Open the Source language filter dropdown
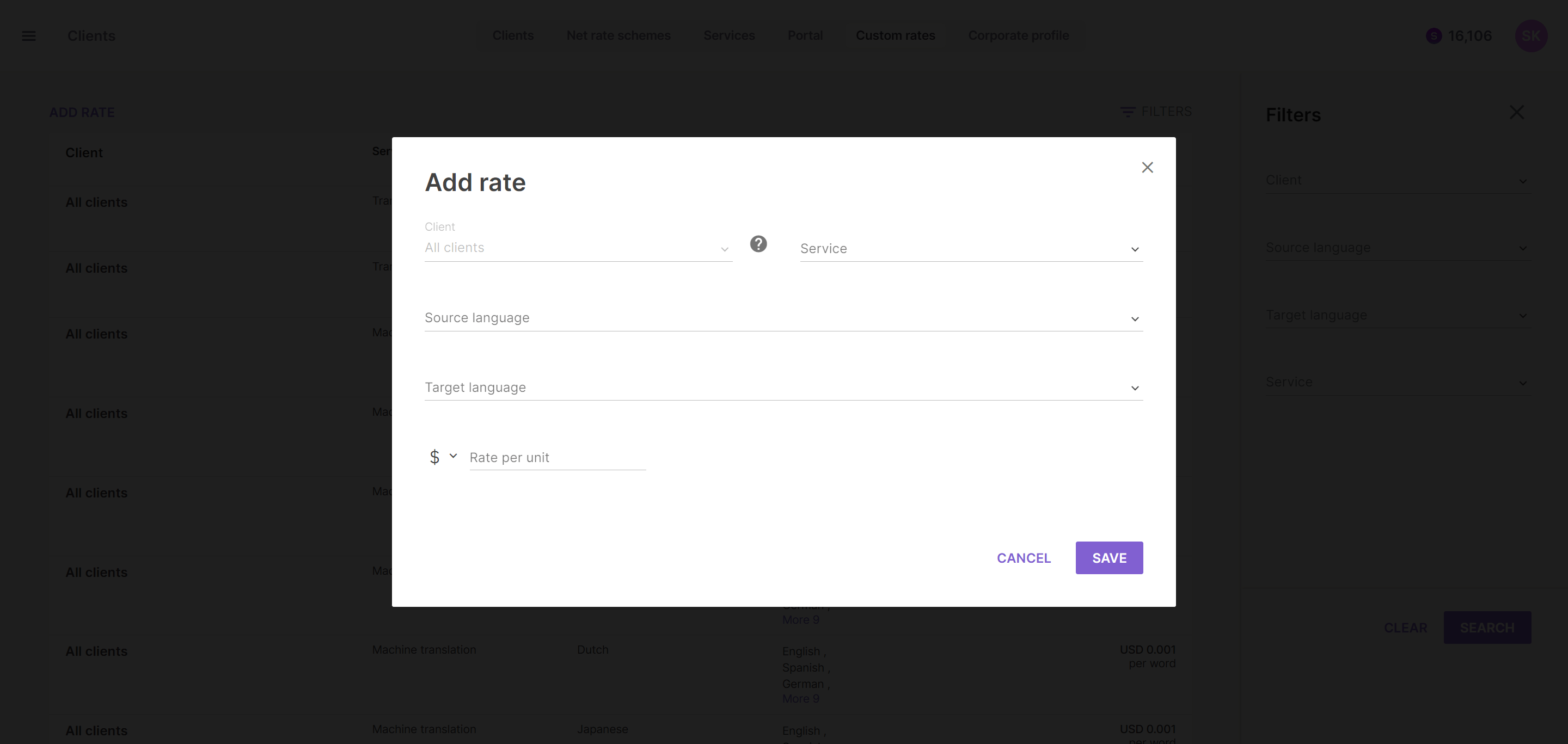Image resolution: width=1568 pixels, height=744 pixels. coord(1398,248)
